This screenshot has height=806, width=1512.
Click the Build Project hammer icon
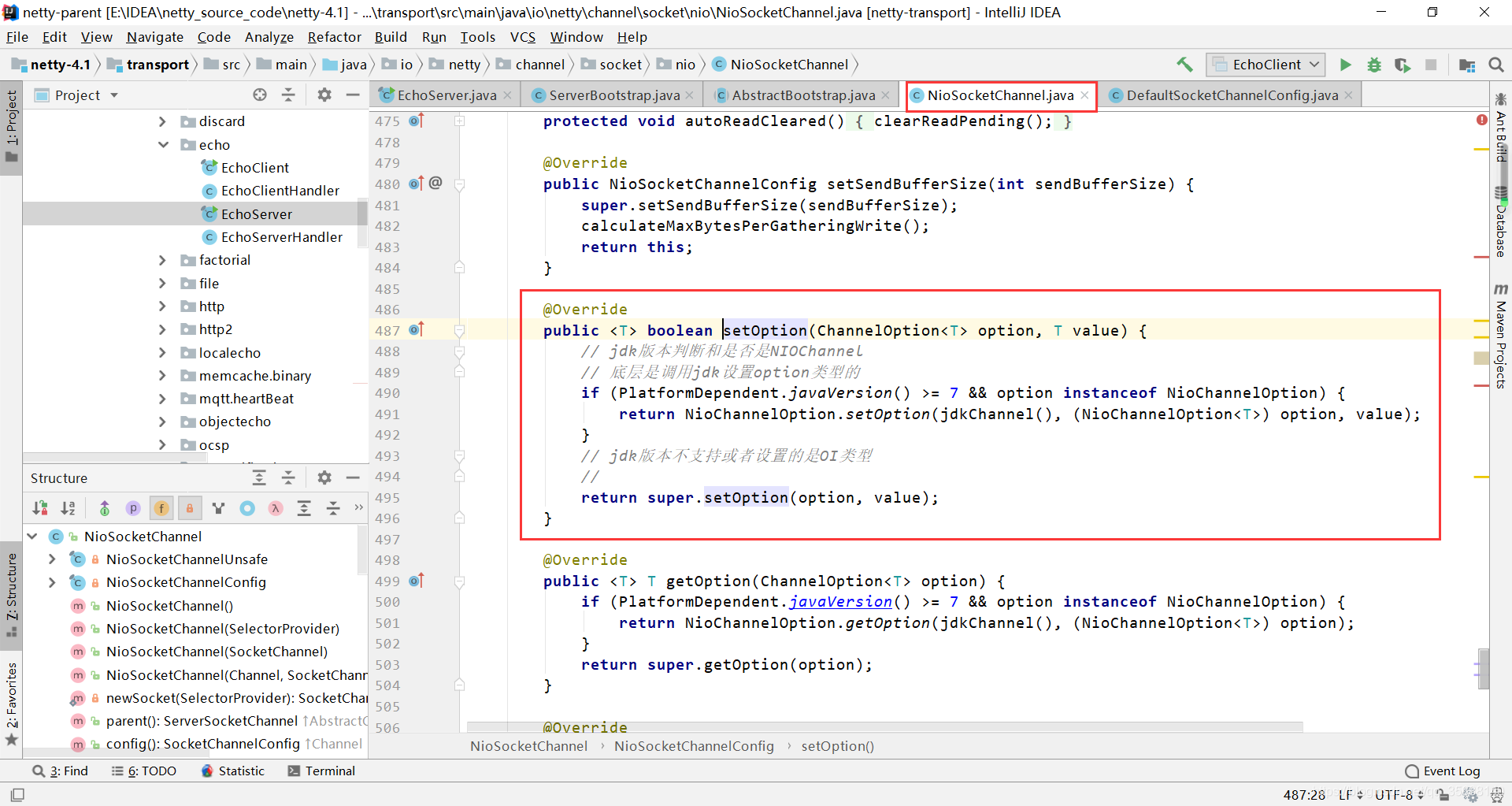(x=1184, y=65)
